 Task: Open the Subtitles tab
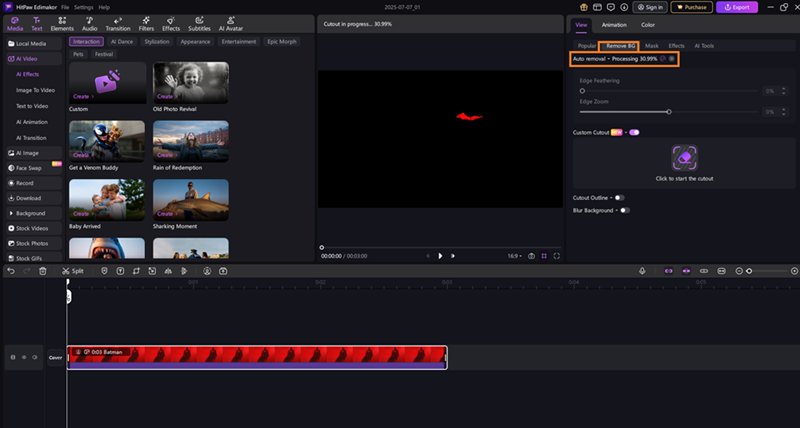tap(199, 24)
